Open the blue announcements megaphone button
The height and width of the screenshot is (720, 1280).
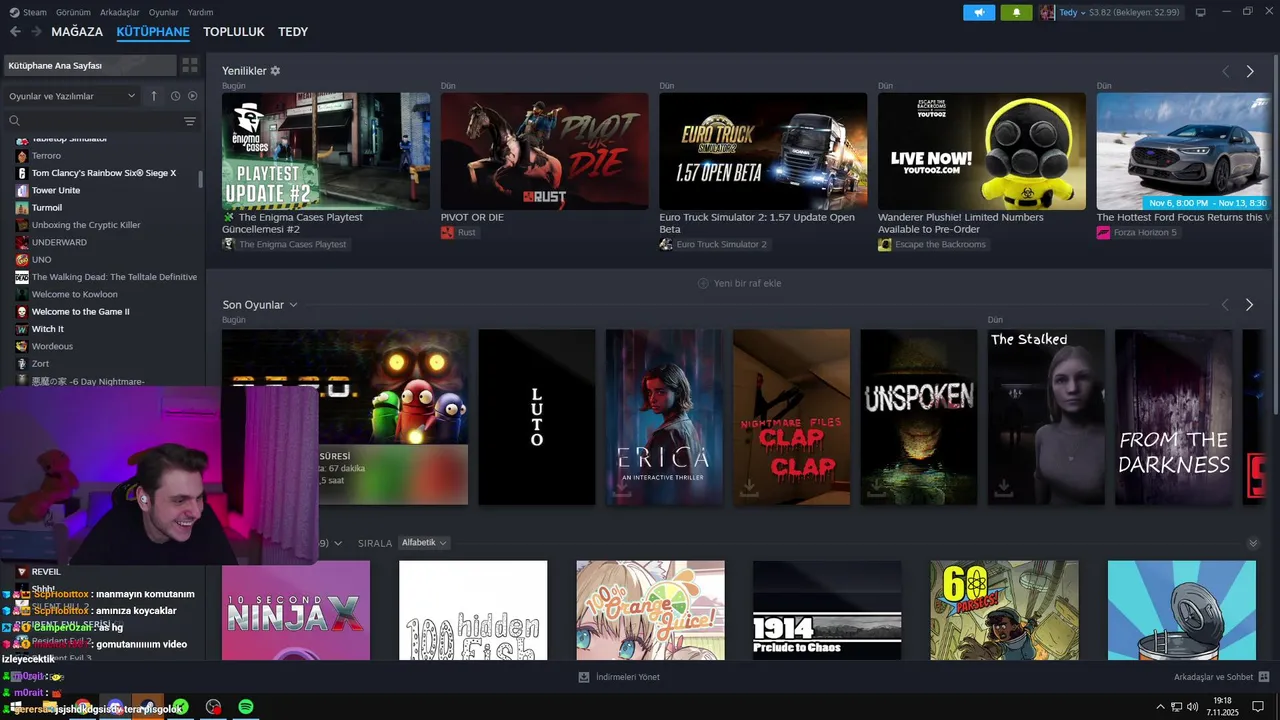pyautogui.click(x=979, y=12)
